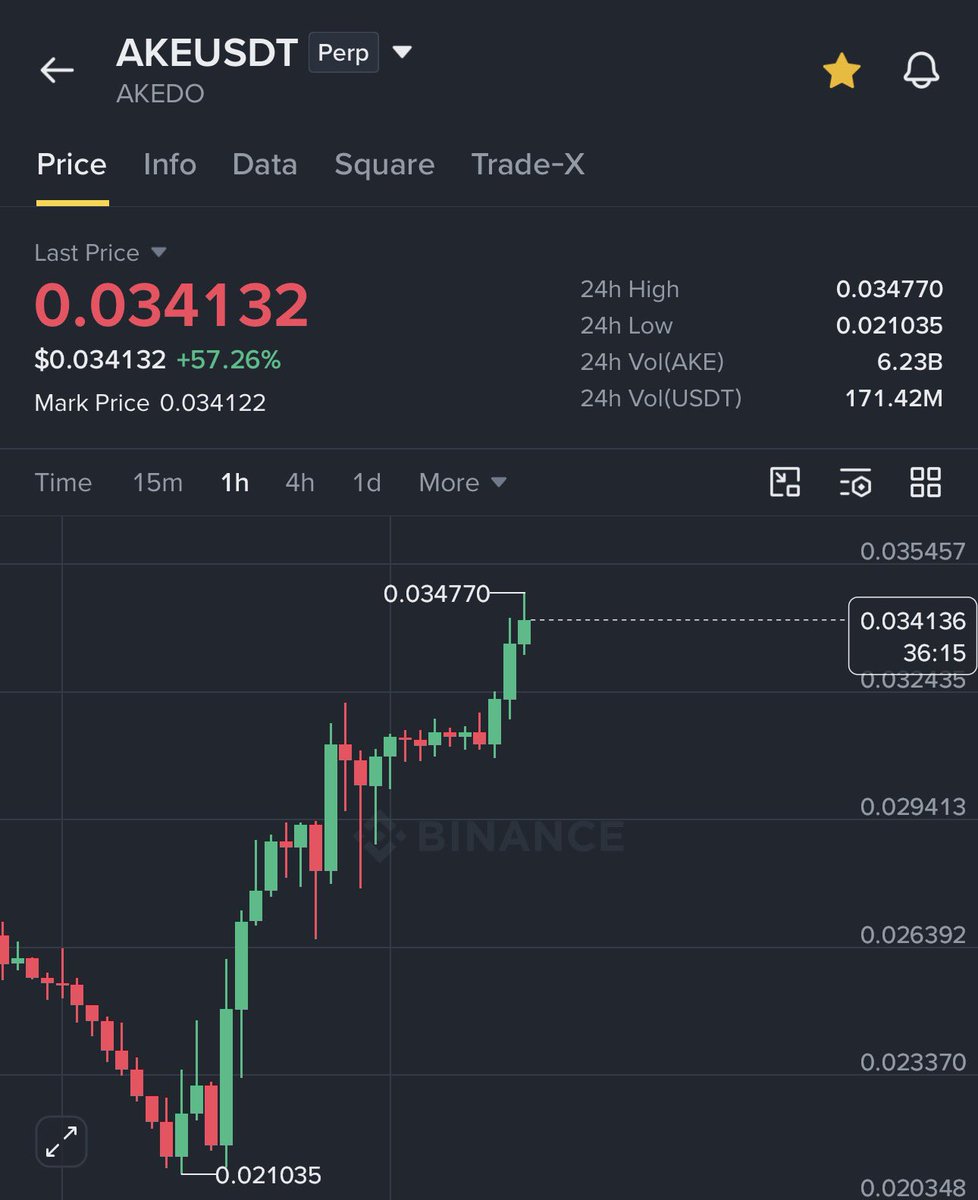
Task: Click the 0.023370 axis label
Action: 913,1062
